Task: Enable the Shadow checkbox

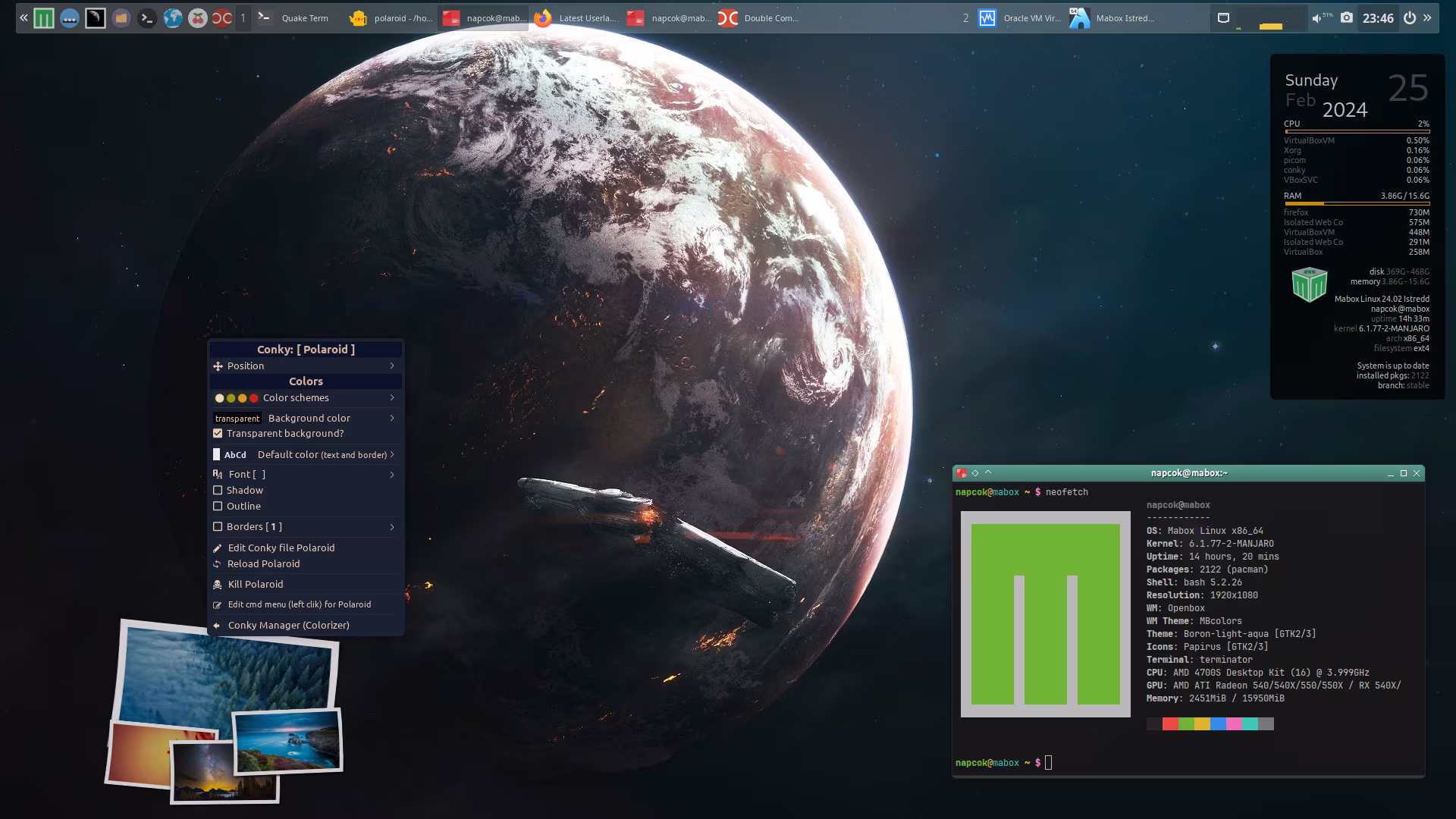Action: (x=218, y=490)
